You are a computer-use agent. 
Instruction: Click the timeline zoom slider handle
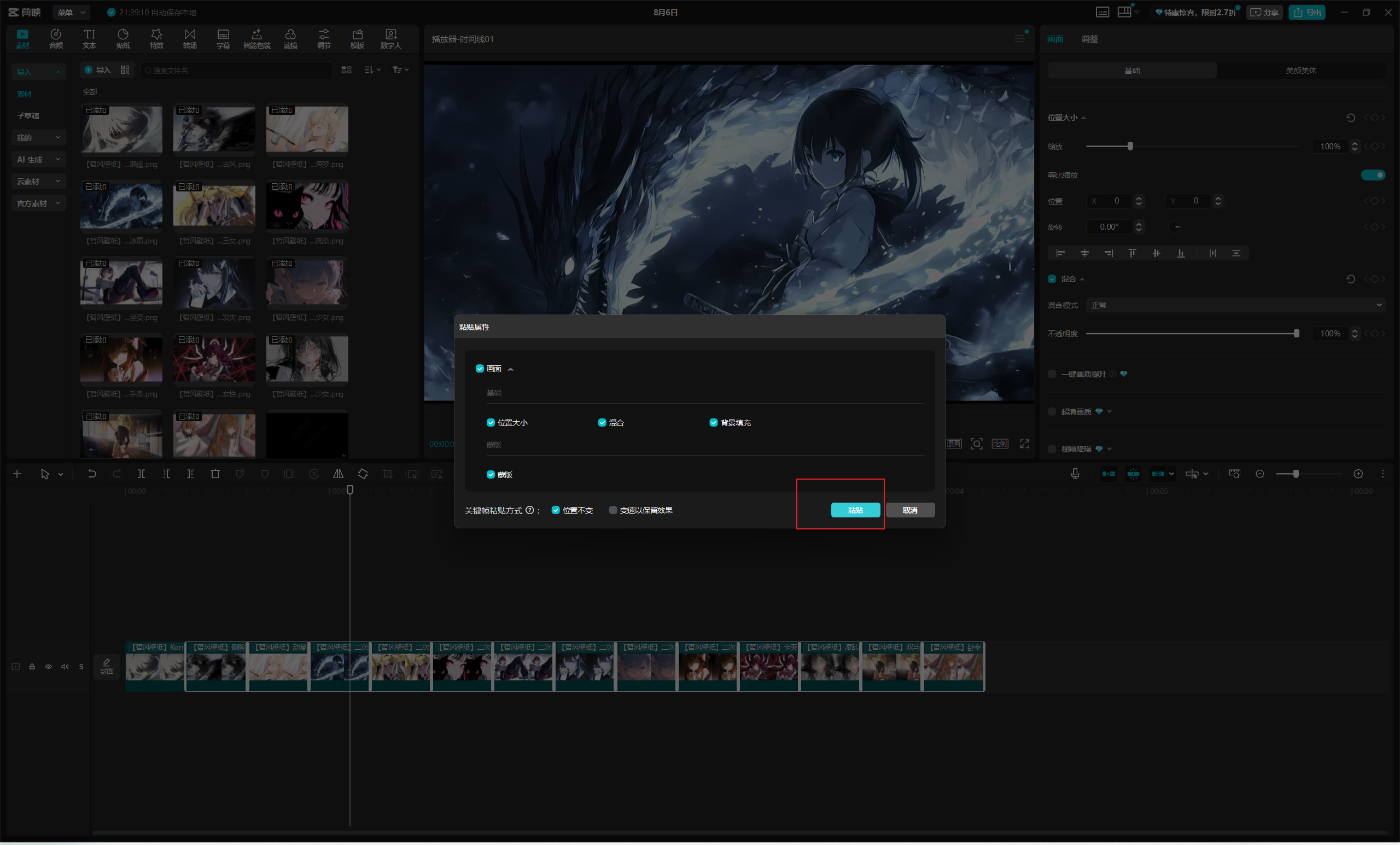(x=1296, y=474)
